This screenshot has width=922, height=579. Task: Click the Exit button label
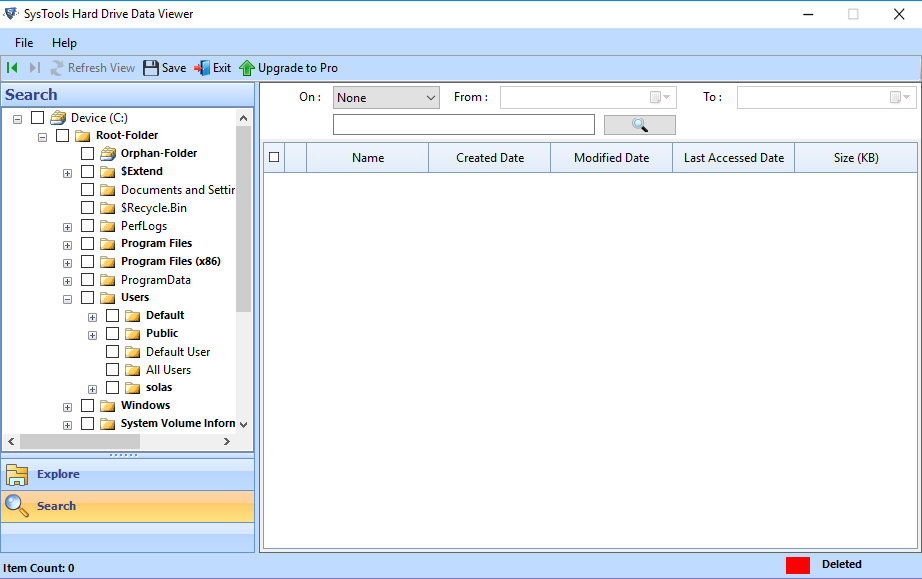pyautogui.click(x=222, y=68)
